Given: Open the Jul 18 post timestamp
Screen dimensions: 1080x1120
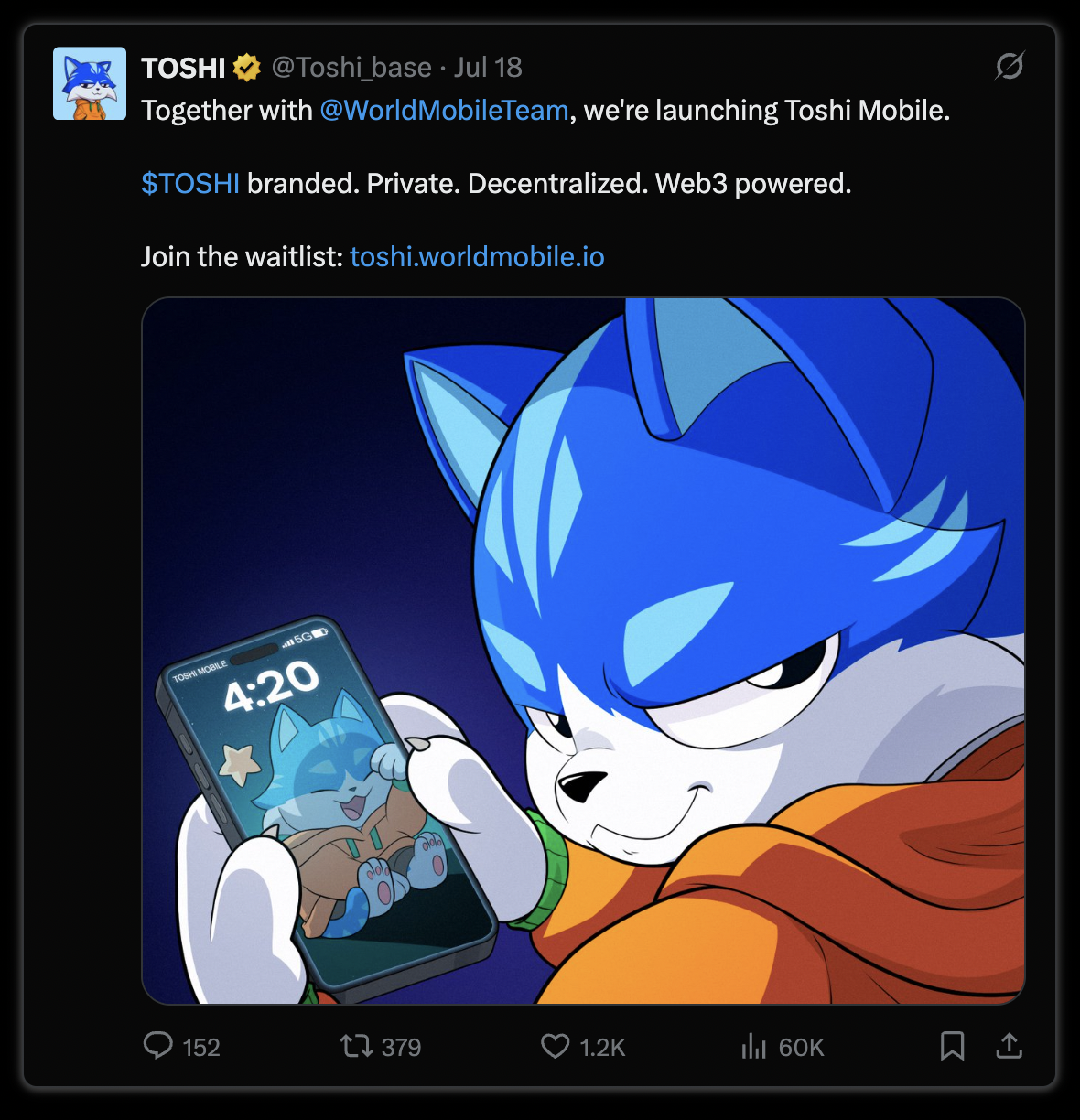Looking at the screenshot, I should click(488, 68).
